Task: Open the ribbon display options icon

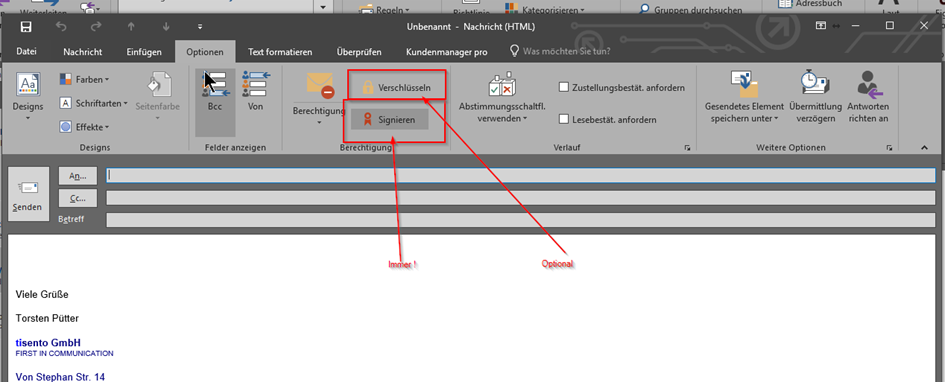Action: [820, 26]
